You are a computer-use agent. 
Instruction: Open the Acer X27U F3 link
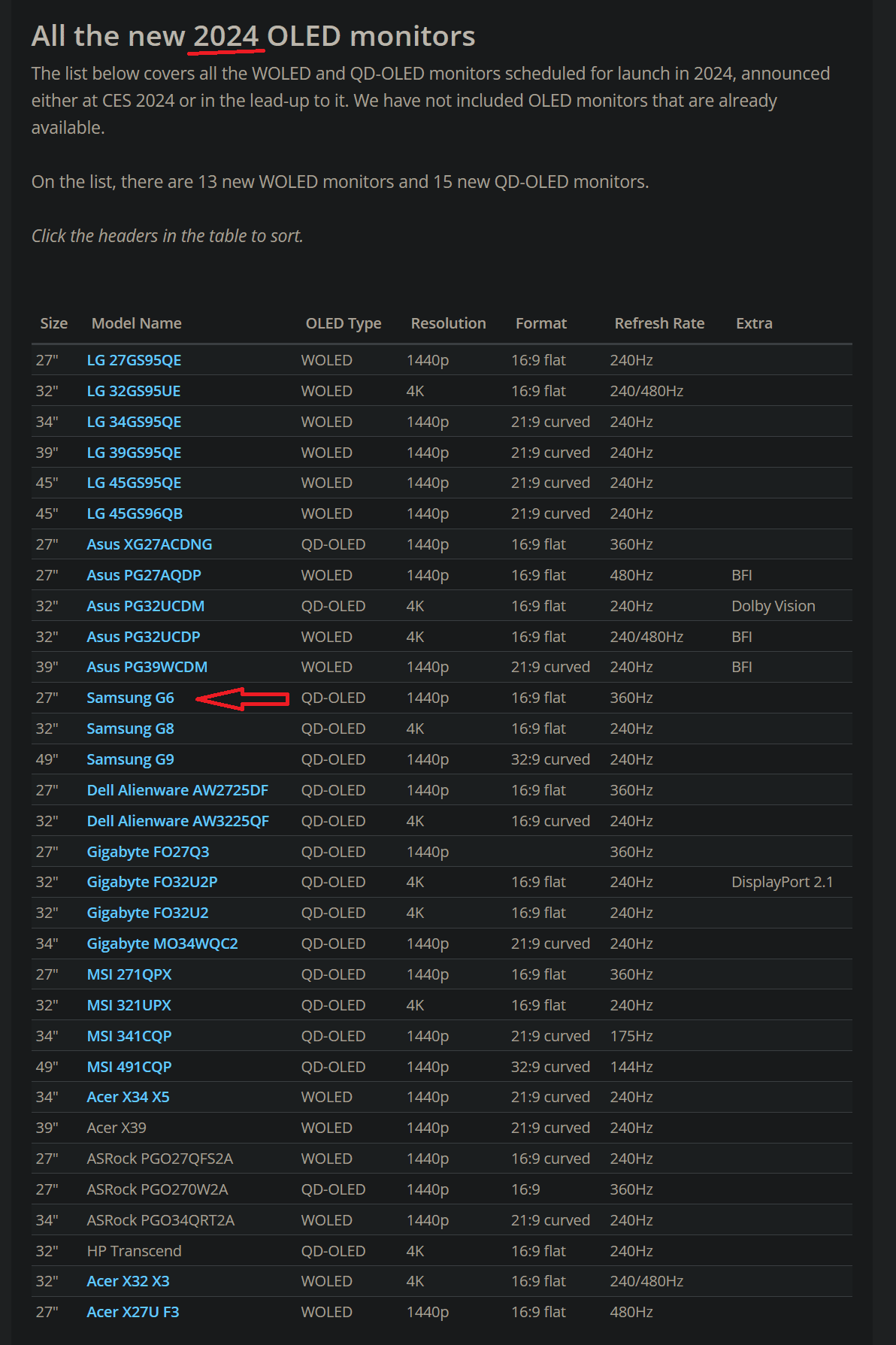click(133, 1312)
